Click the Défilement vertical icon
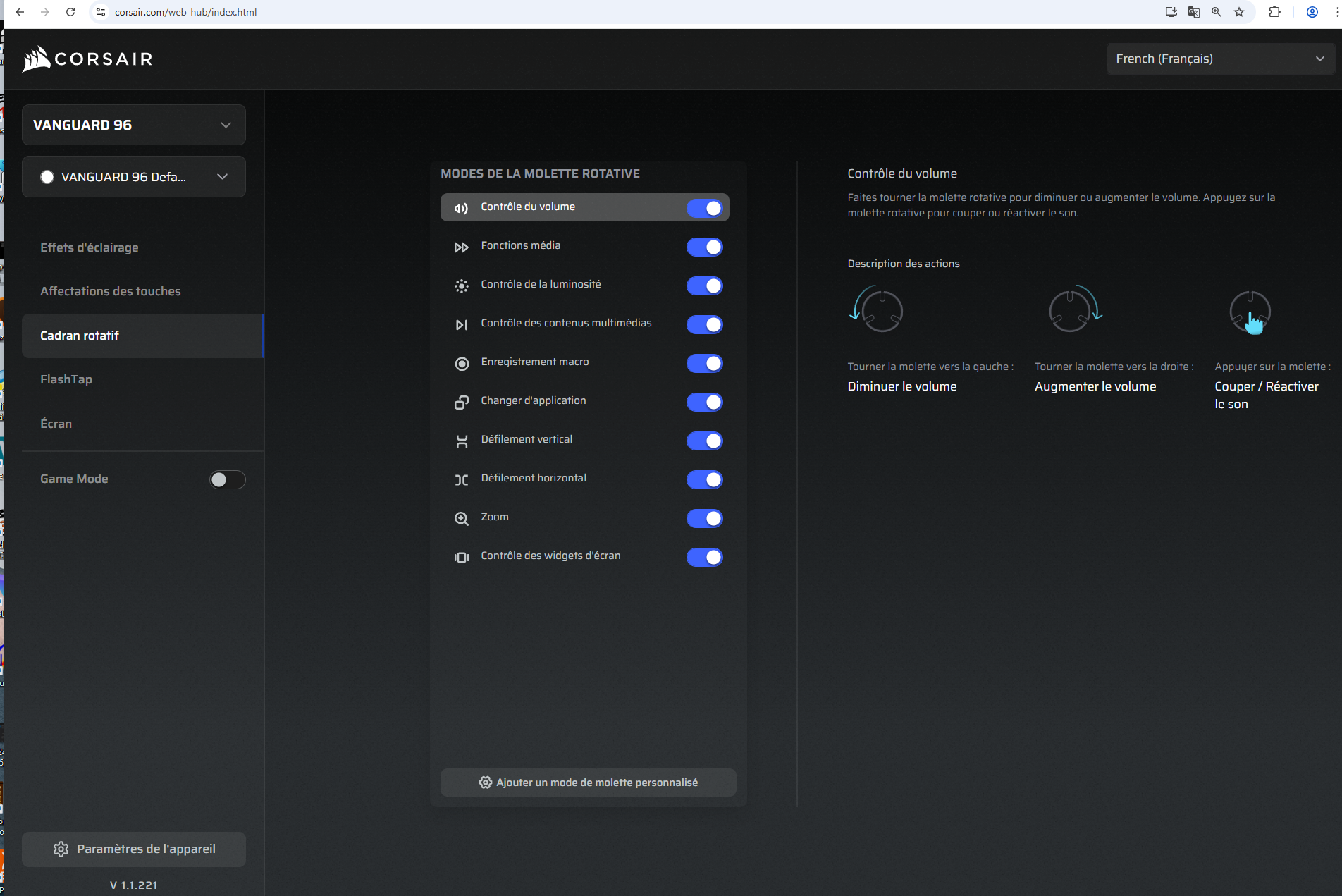The image size is (1342, 896). pyautogui.click(x=461, y=441)
